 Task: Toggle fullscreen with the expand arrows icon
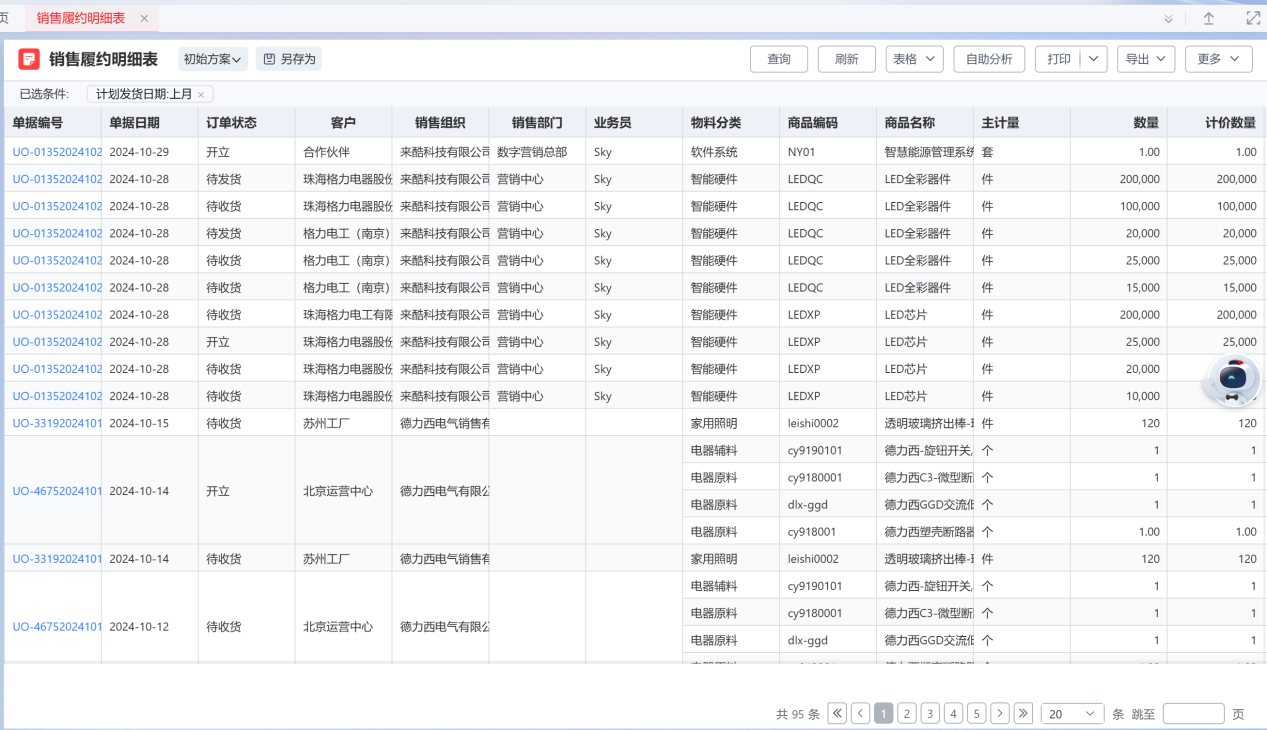[x=1253, y=18]
